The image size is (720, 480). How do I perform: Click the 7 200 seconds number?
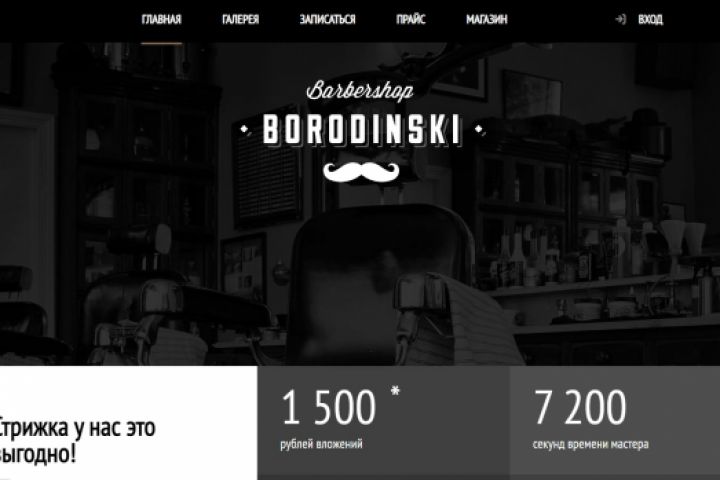pyautogui.click(x=580, y=407)
